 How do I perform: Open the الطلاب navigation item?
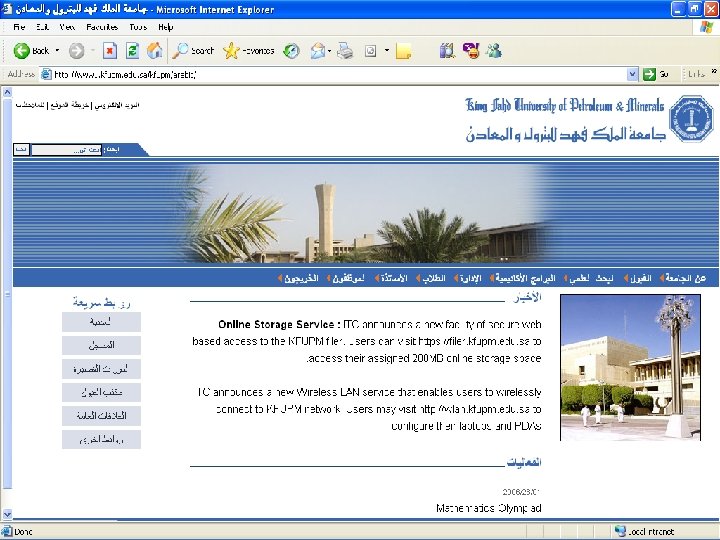pos(433,278)
